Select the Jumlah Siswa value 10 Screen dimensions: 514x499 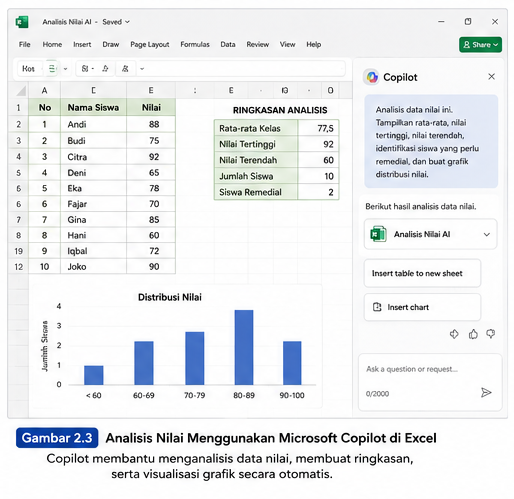click(x=318, y=176)
